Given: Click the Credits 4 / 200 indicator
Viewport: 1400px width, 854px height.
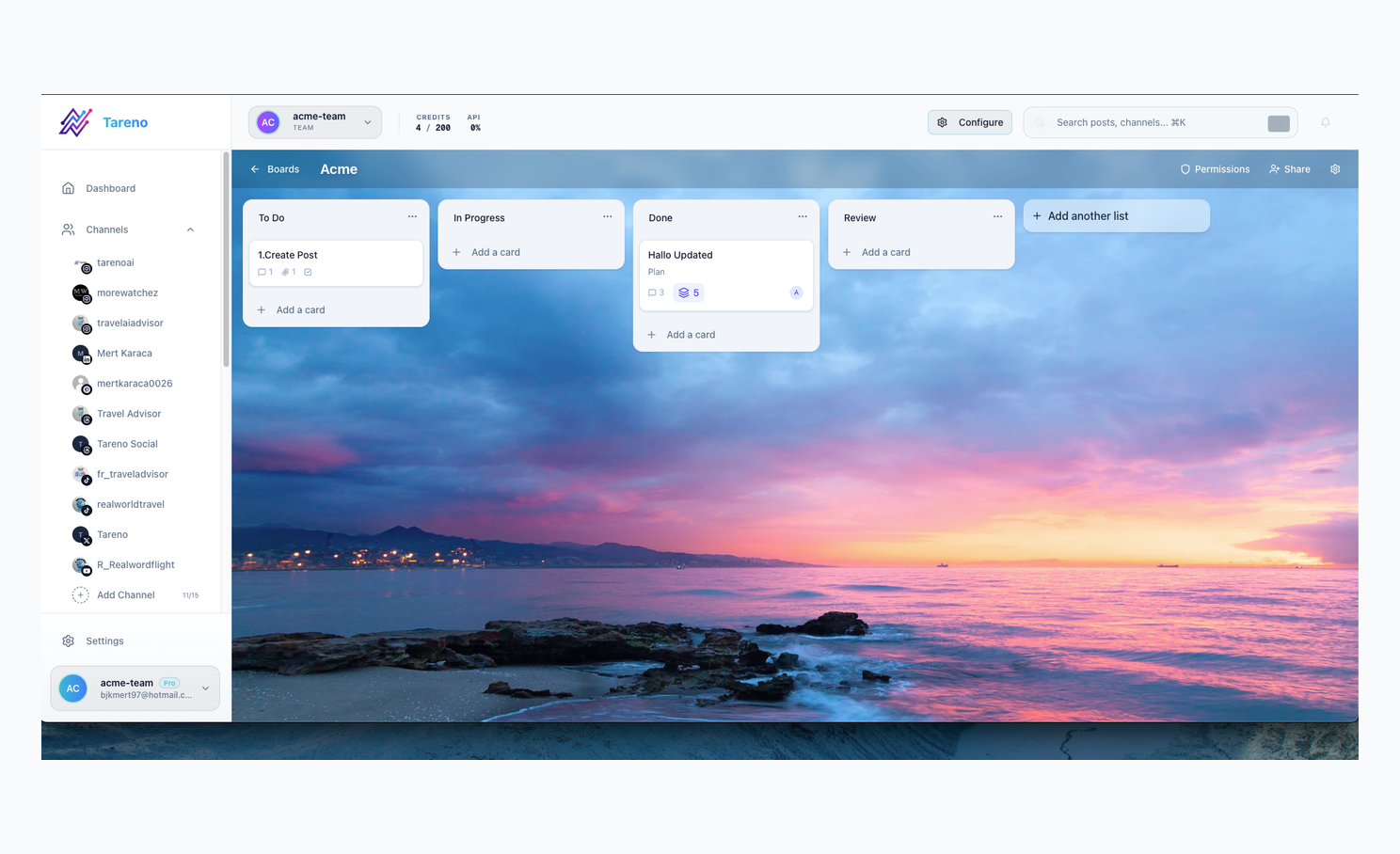Looking at the screenshot, I should pyautogui.click(x=433, y=122).
